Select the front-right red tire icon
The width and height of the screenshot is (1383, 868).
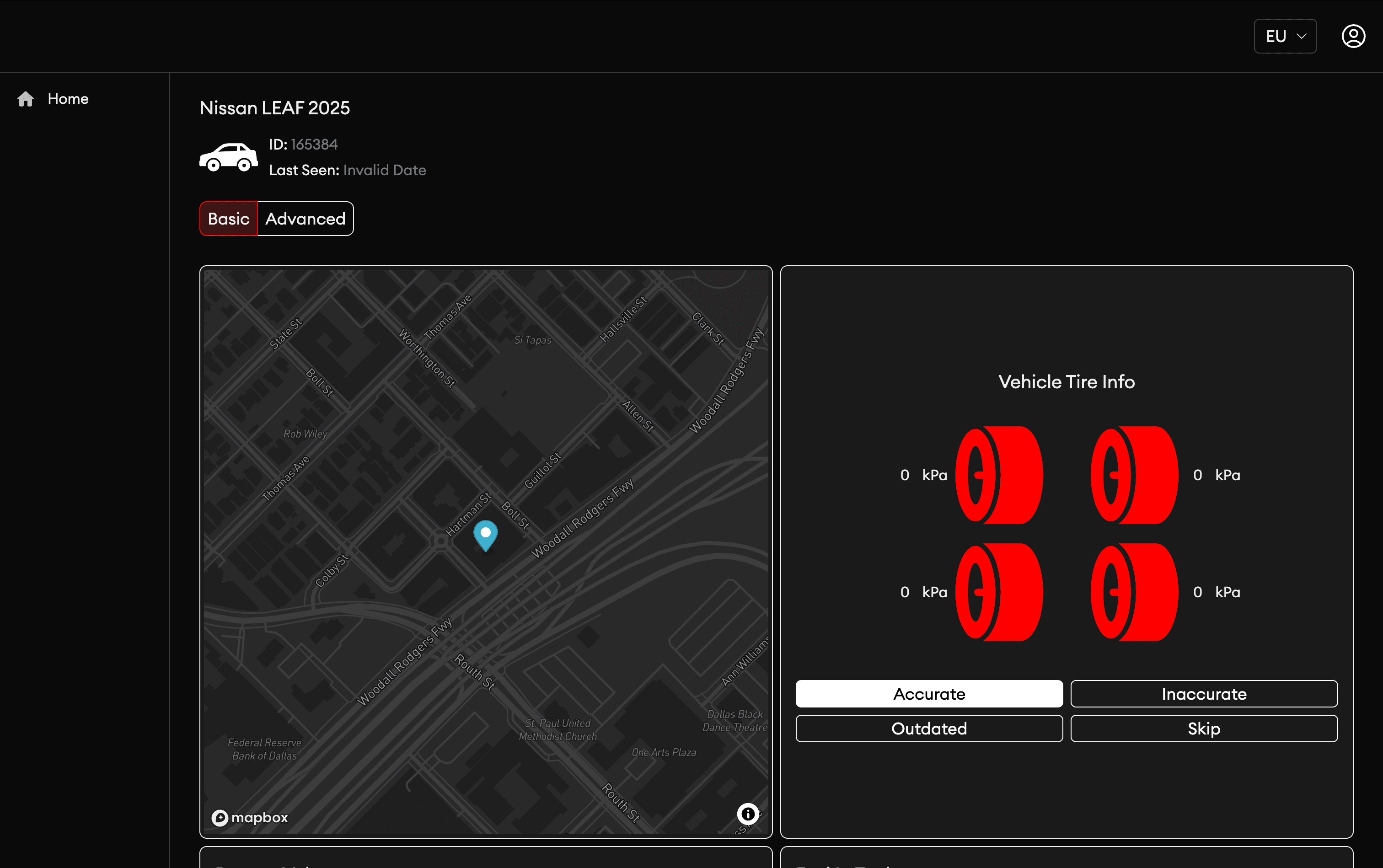click(x=1134, y=475)
